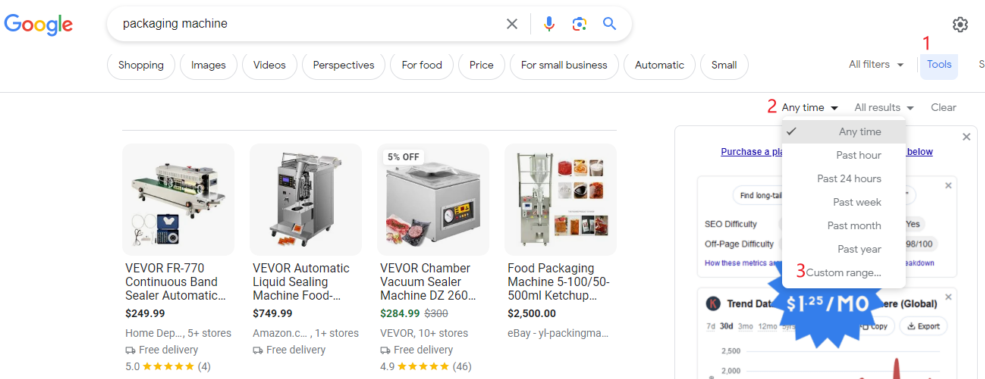
Task: Clear the search box with X icon
Action: point(512,24)
